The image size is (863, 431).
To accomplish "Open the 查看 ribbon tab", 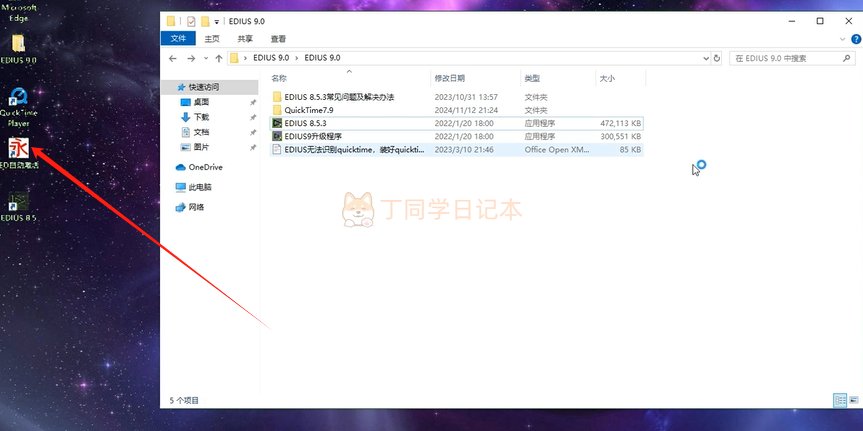I will (278, 39).
